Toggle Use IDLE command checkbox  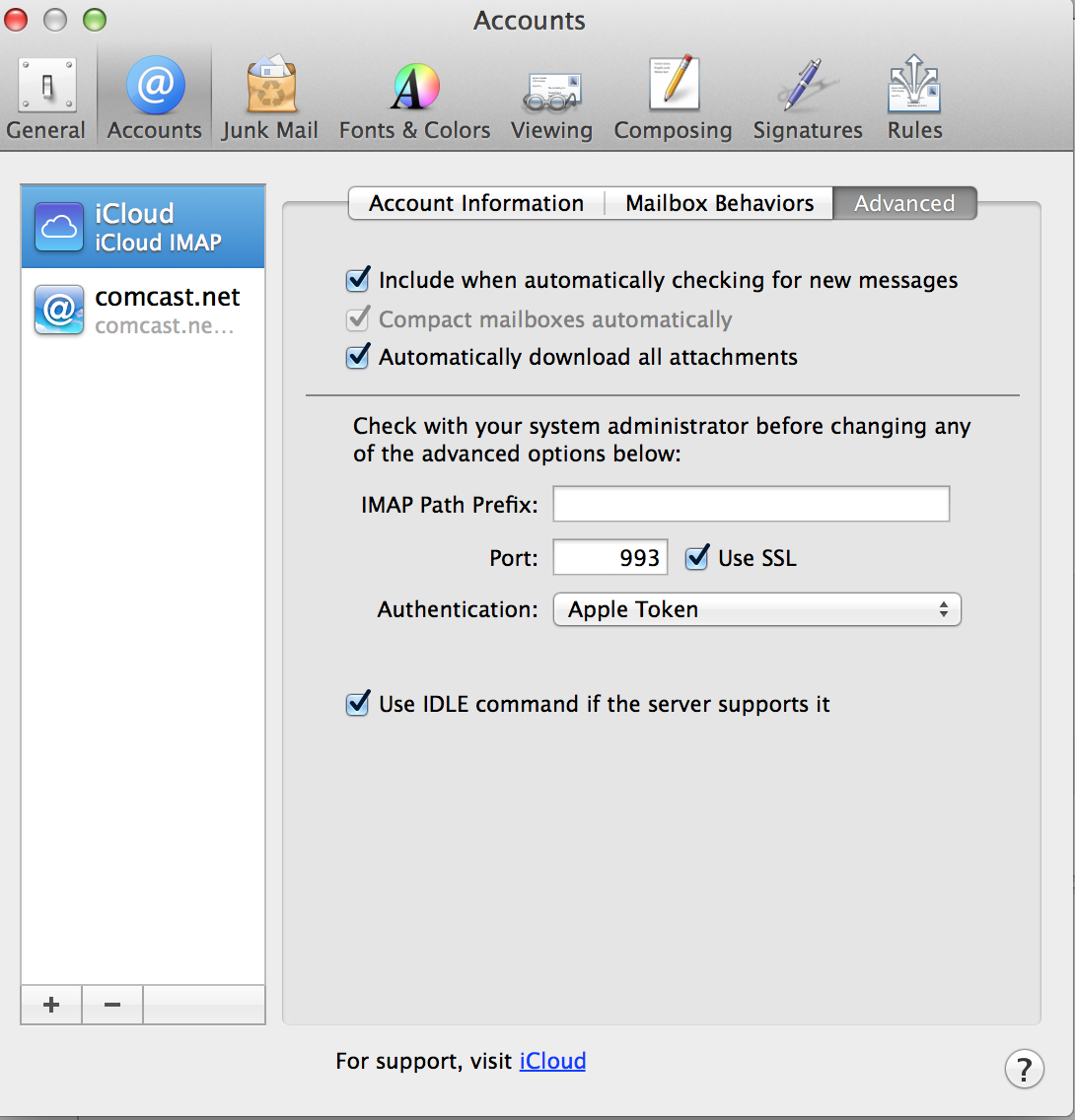358,704
